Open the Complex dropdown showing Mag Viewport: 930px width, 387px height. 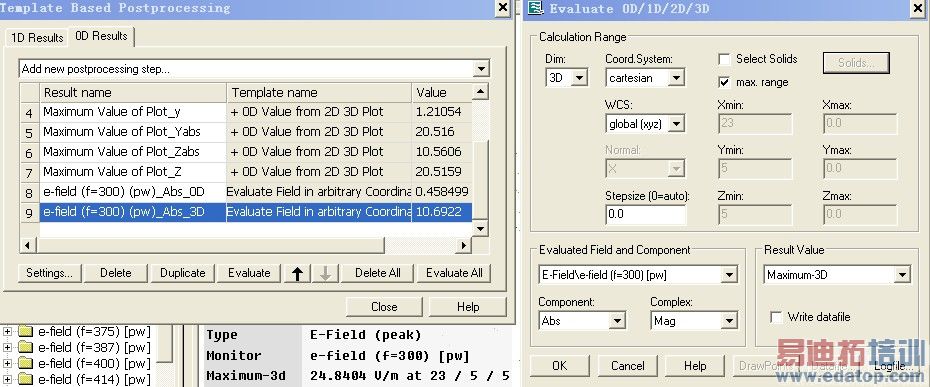click(x=729, y=321)
